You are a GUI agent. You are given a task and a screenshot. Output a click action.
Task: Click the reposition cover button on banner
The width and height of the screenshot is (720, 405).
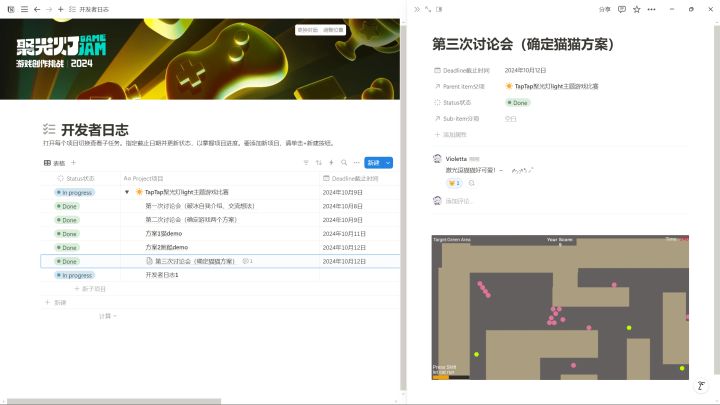tap(333, 30)
